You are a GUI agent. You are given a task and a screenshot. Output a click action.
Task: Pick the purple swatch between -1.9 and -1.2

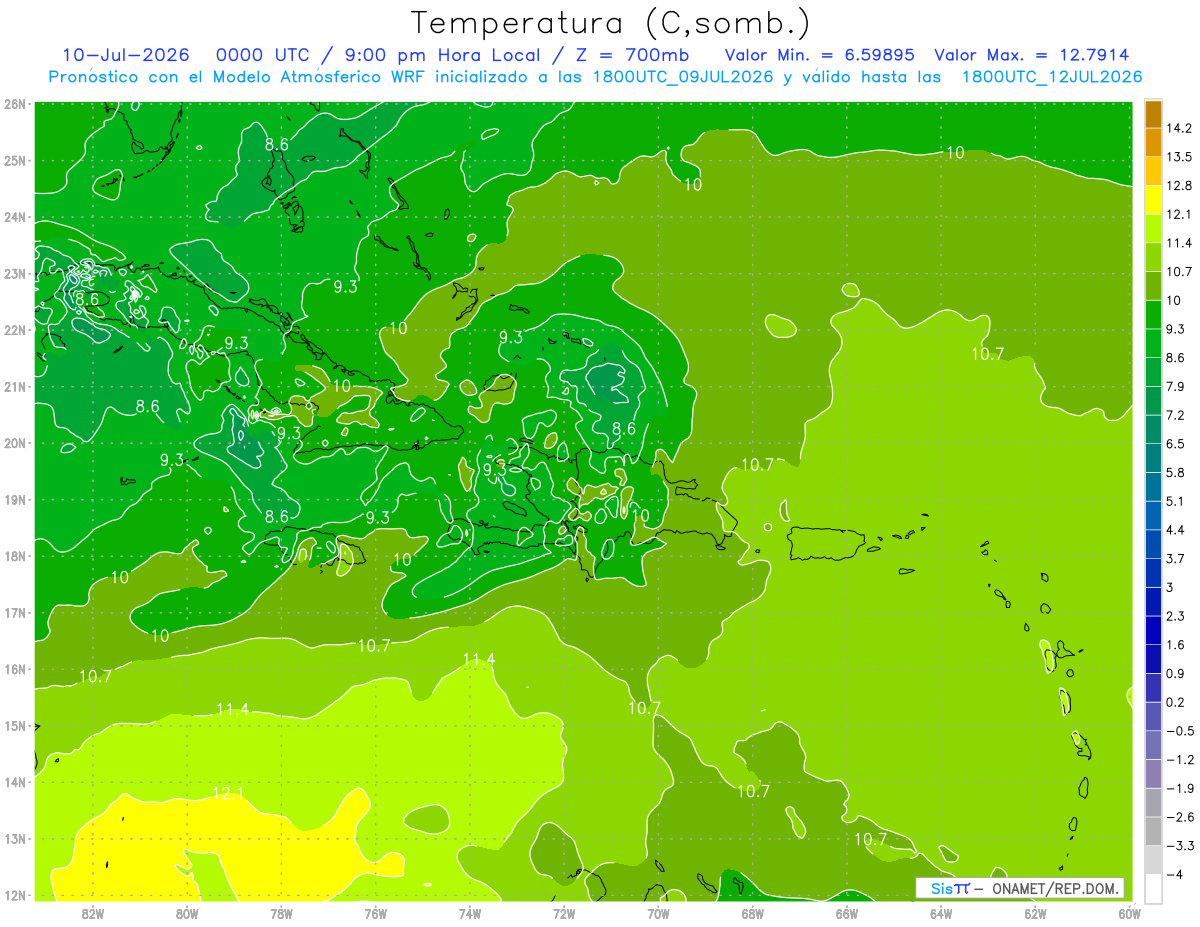coord(1153,774)
